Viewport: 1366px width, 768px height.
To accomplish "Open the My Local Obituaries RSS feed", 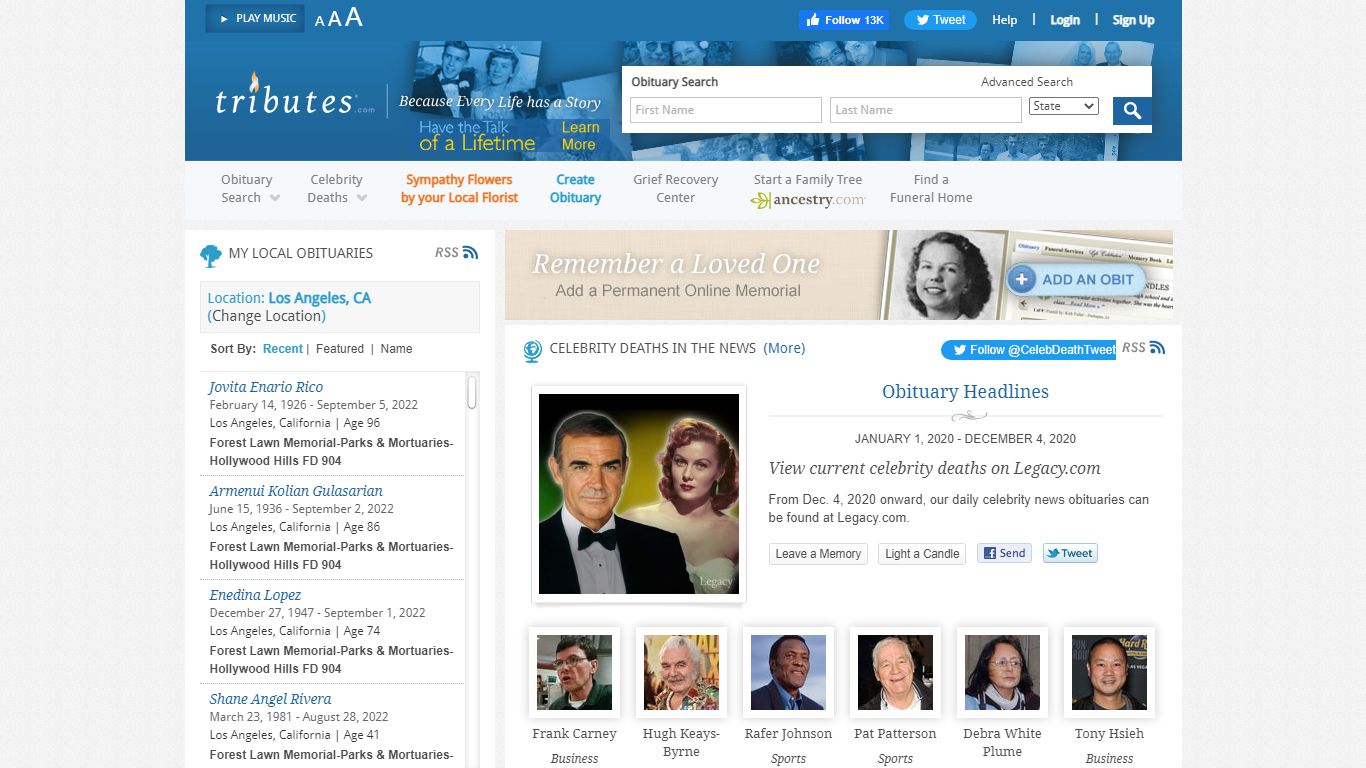I will [457, 253].
